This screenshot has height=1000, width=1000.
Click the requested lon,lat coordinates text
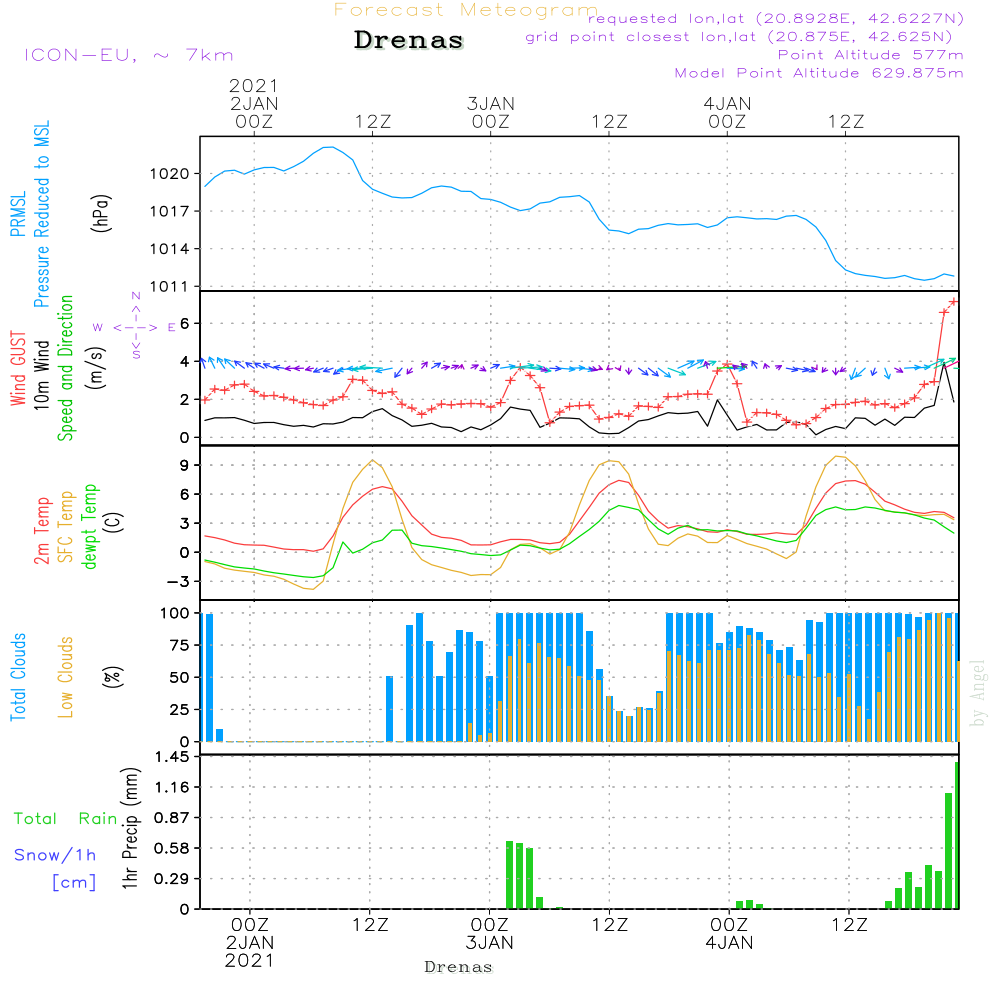(x=775, y=19)
